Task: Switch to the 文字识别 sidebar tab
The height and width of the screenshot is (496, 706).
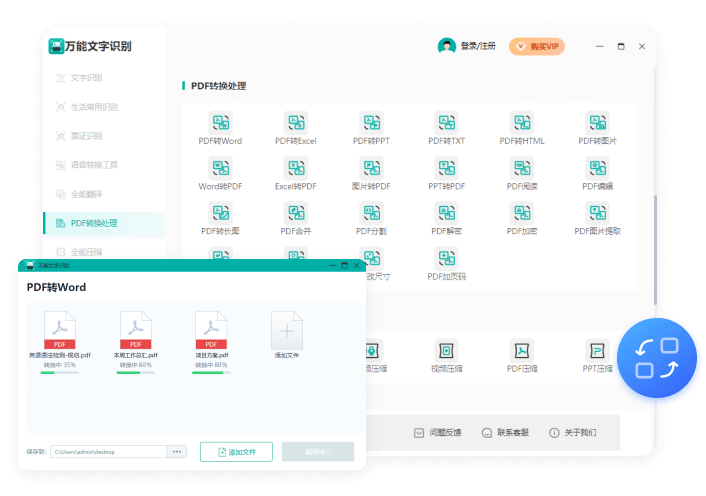Action: (86, 77)
